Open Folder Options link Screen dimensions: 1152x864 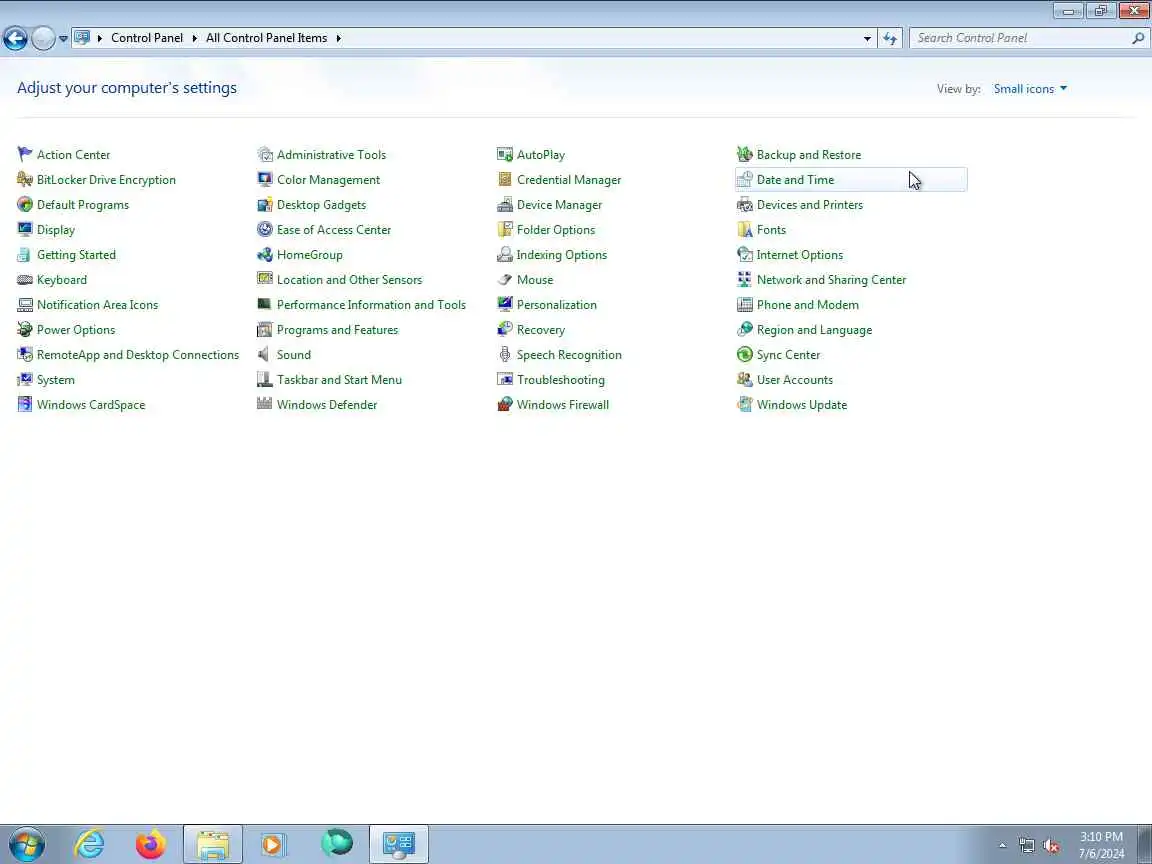pos(555,229)
